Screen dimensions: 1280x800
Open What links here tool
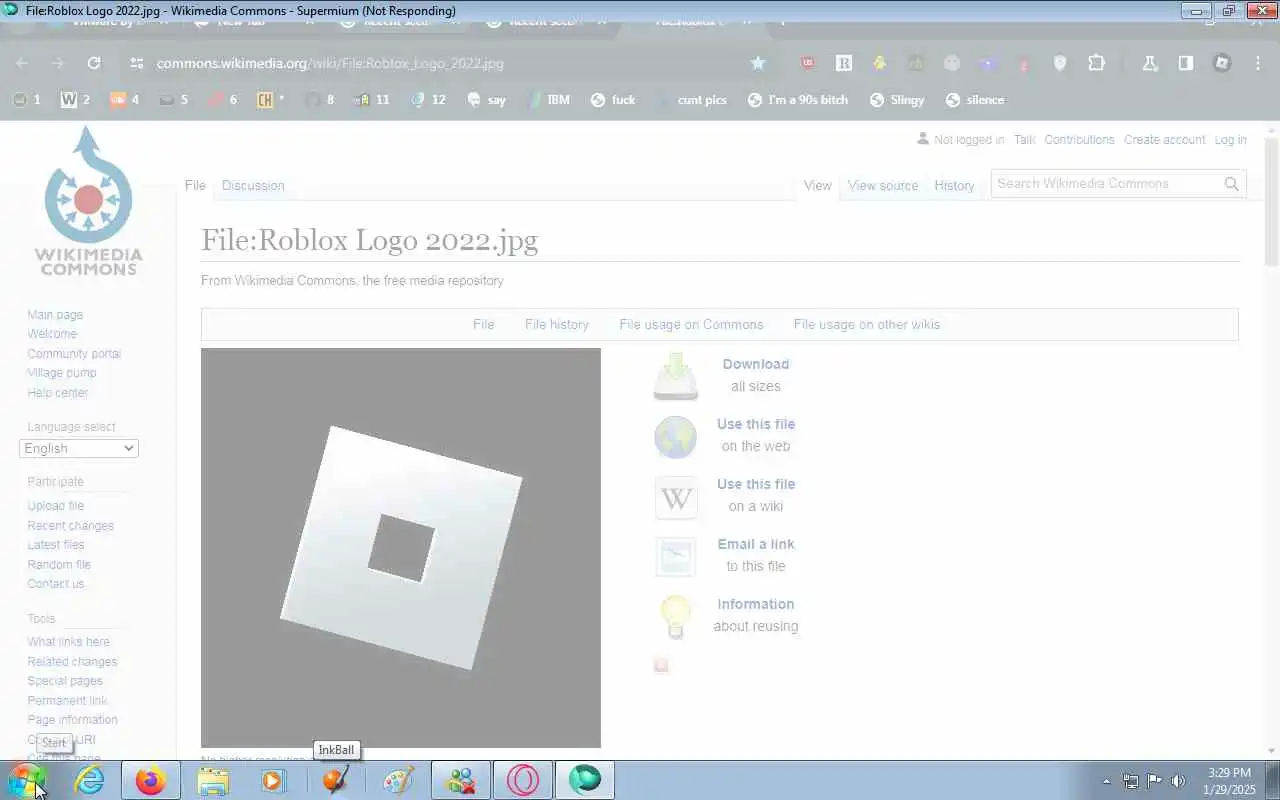(x=68, y=642)
